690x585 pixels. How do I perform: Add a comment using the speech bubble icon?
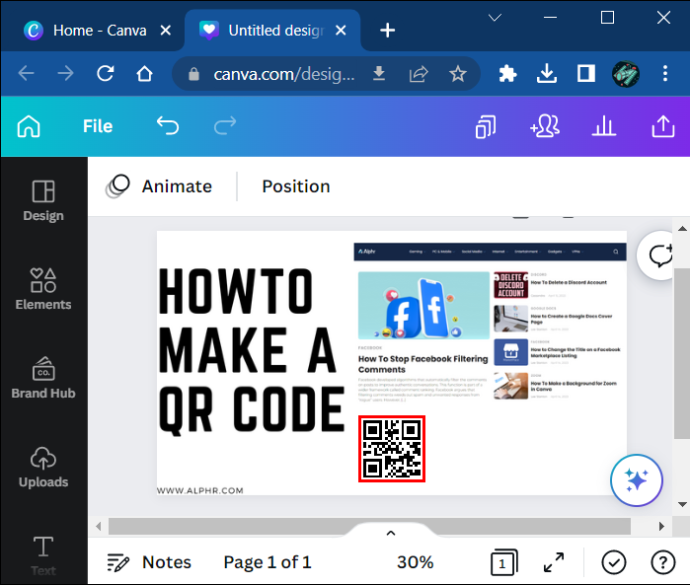point(659,255)
